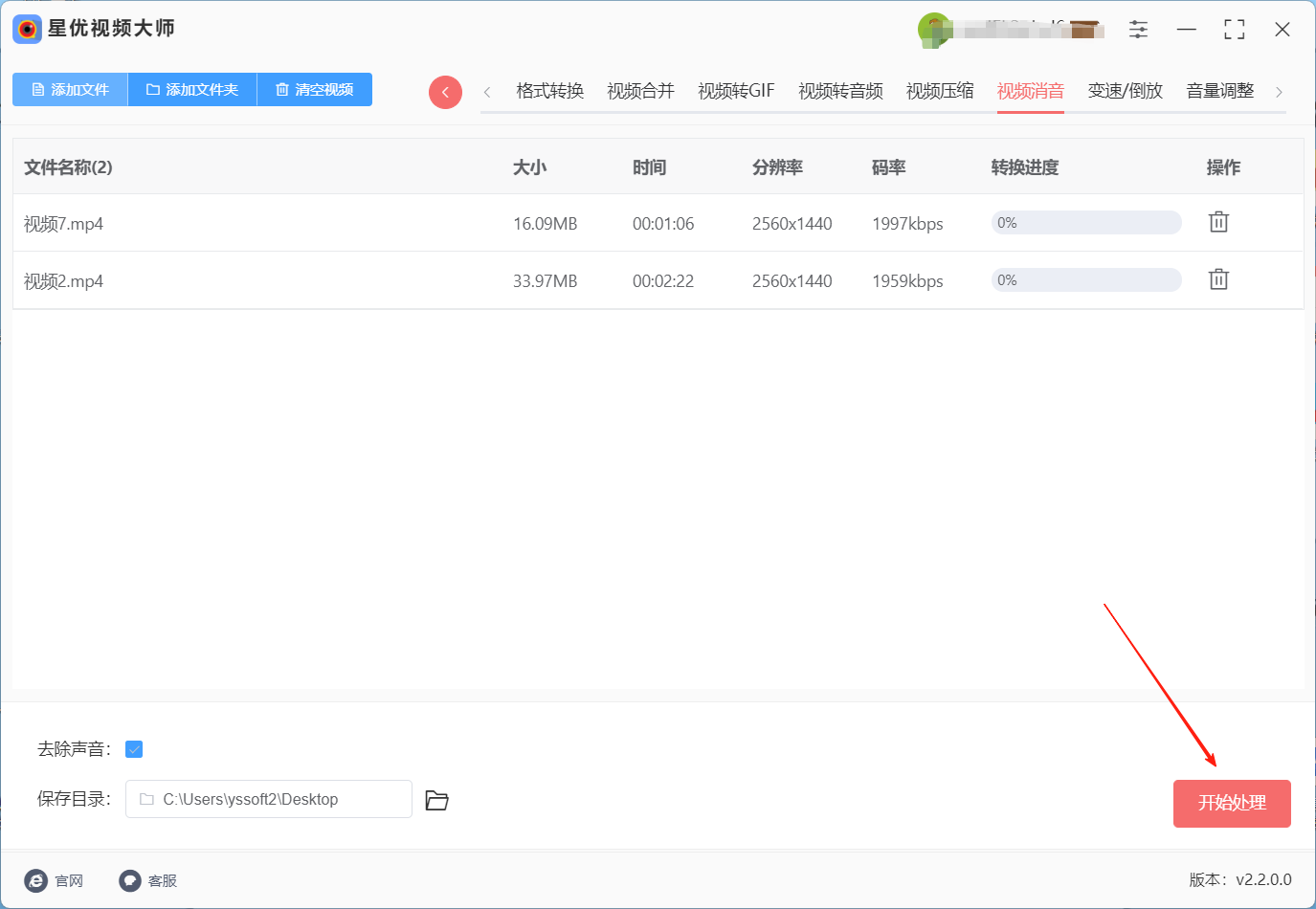Click the 星优视频大师 app logo icon
1316x909 pixels.
point(27,29)
